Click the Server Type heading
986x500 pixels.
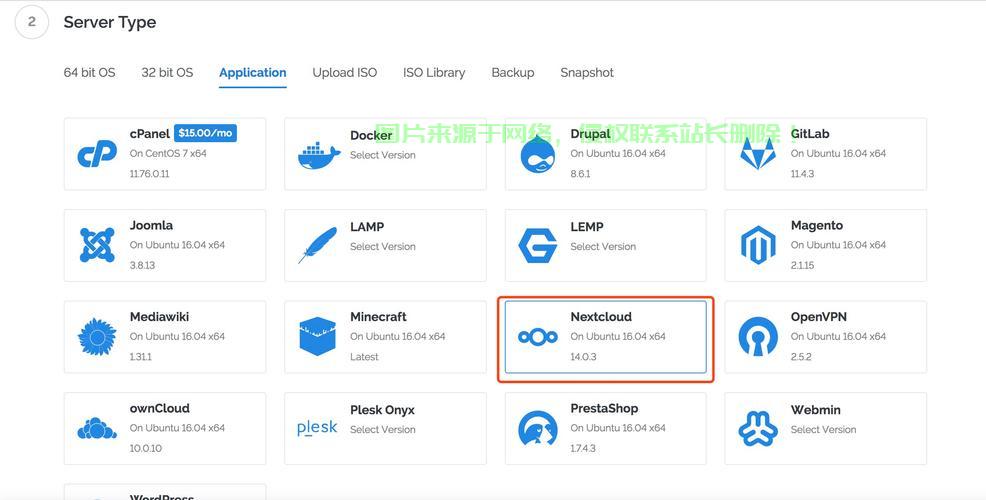110,23
